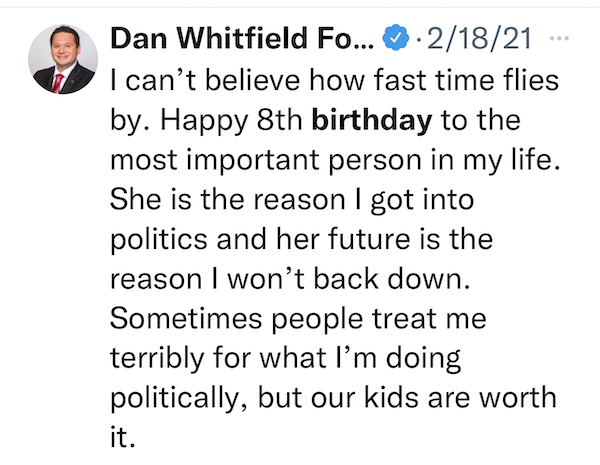600x465 pixels.
Task: Click the dot separator before the date
Action: pyautogui.click(x=419, y=38)
